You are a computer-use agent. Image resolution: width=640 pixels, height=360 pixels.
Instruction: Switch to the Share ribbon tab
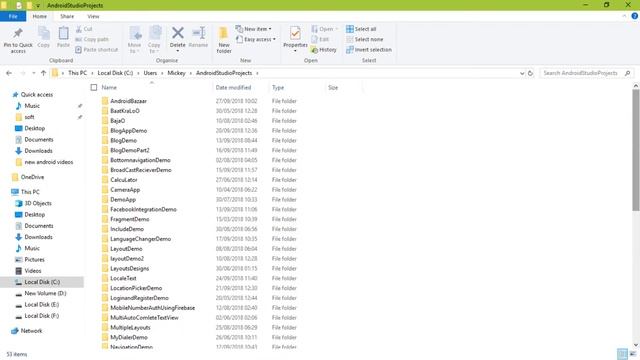pos(67,16)
